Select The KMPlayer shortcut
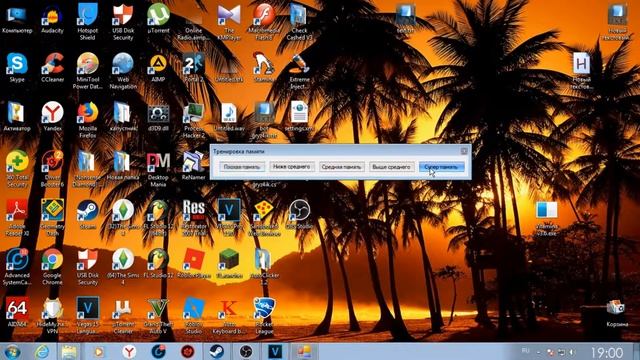Viewport: 640px width, 360px height. pyautogui.click(x=229, y=22)
